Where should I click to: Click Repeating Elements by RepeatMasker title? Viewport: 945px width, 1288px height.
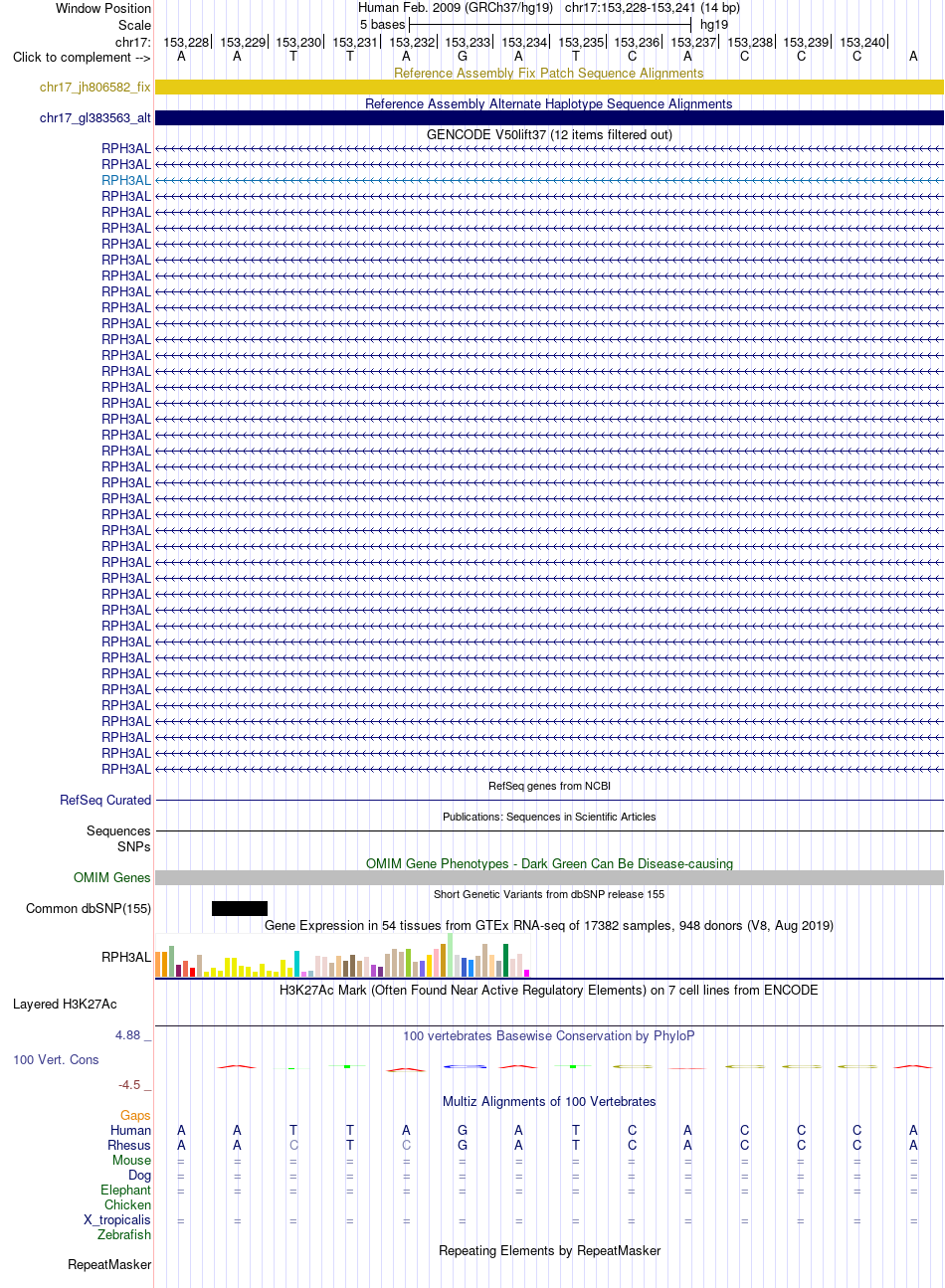pyautogui.click(x=549, y=1250)
